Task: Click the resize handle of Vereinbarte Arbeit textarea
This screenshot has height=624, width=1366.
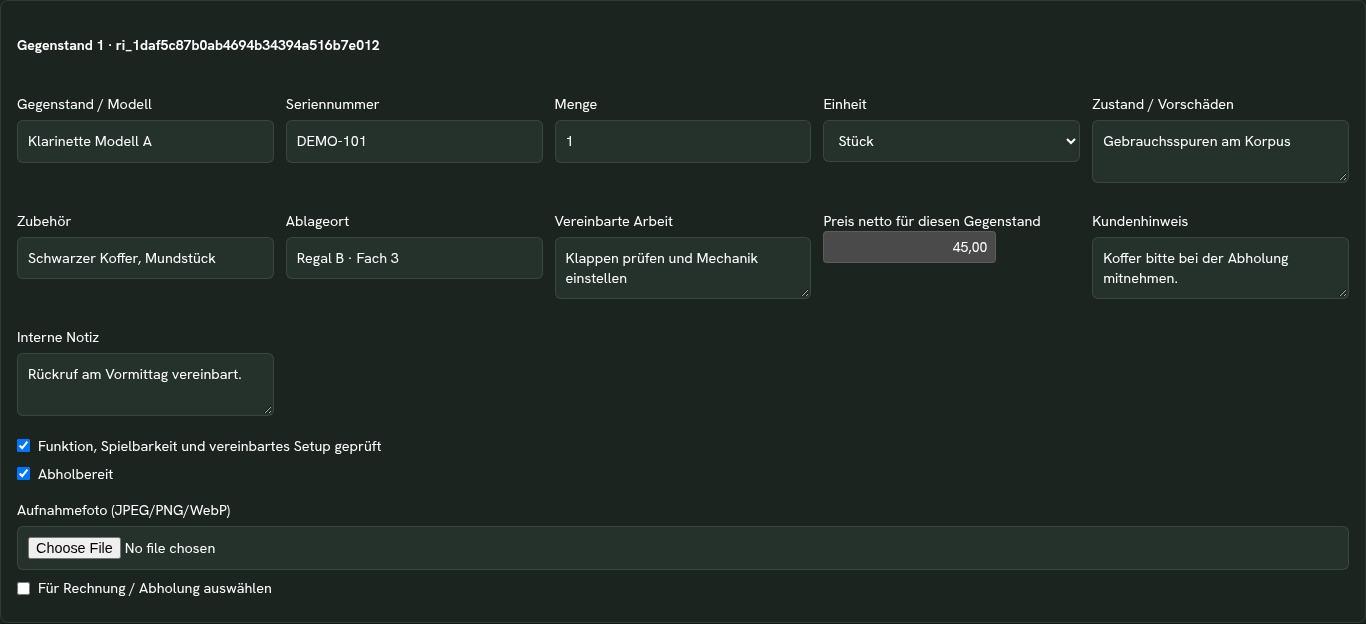Action: [x=804, y=292]
